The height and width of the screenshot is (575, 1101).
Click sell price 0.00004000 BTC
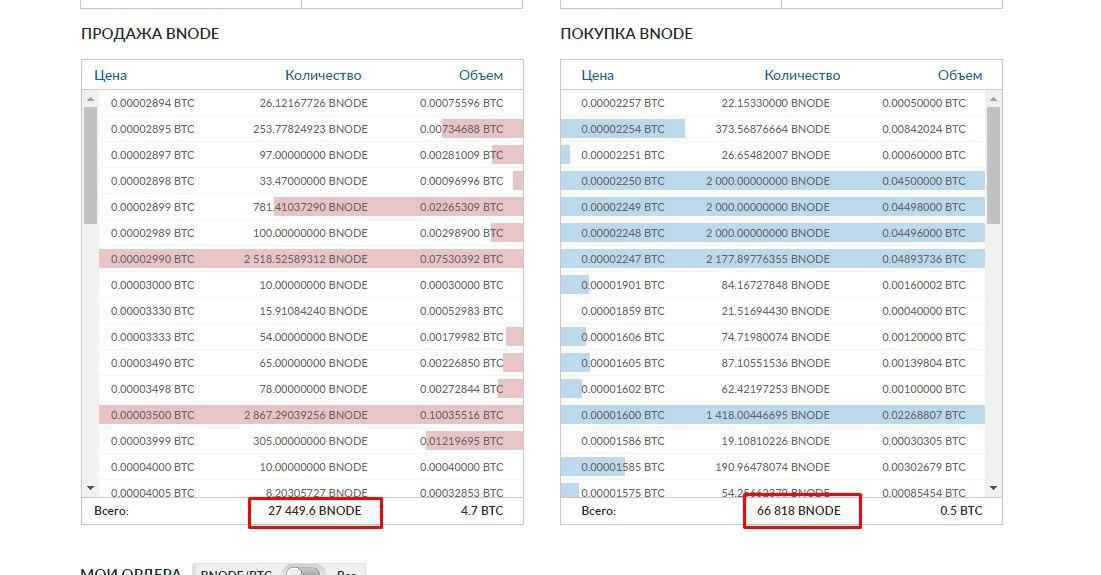152,467
